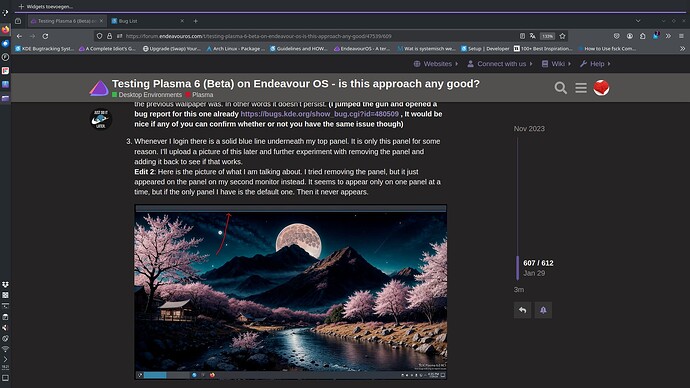Image resolution: width=690 pixels, height=388 pixels.
Task: Enlarge the cherry blossom wallpaper screenshot
Action: (x=290, y=292)
